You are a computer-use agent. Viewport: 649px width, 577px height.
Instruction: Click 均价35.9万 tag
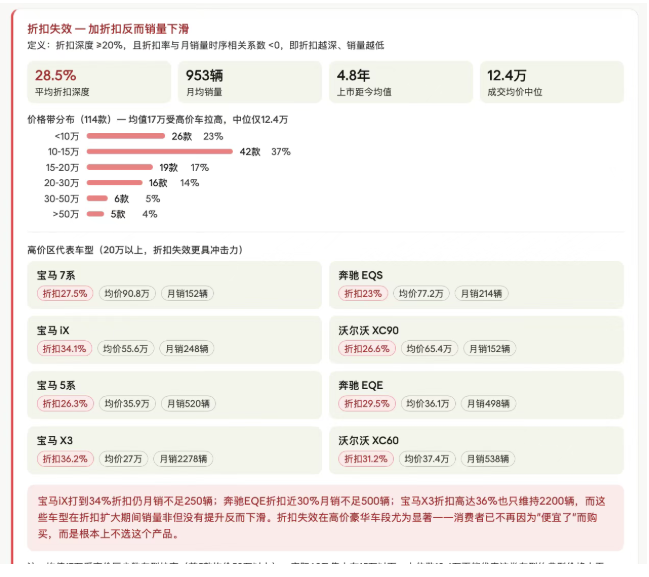tap(127, 404)
